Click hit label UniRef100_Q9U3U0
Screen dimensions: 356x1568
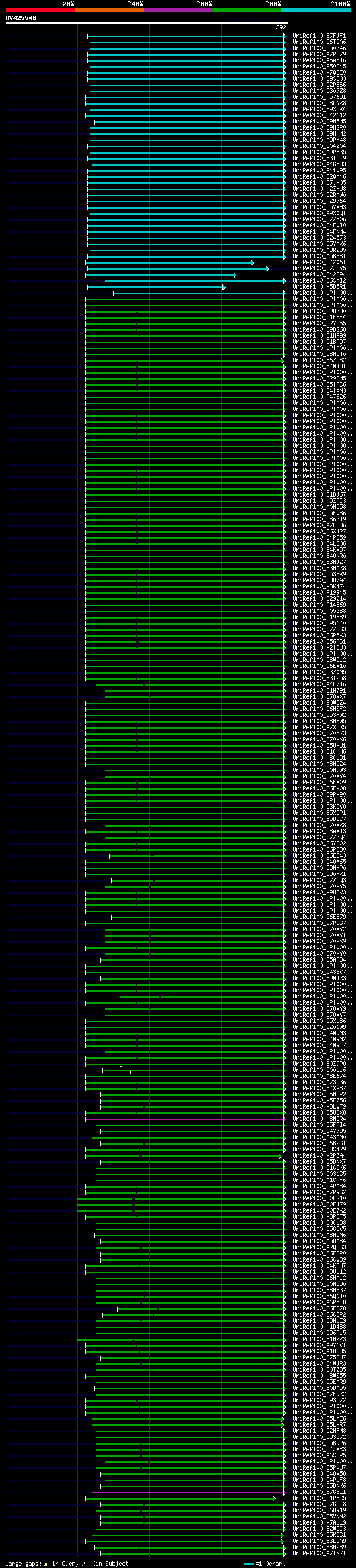pos(319,311)
